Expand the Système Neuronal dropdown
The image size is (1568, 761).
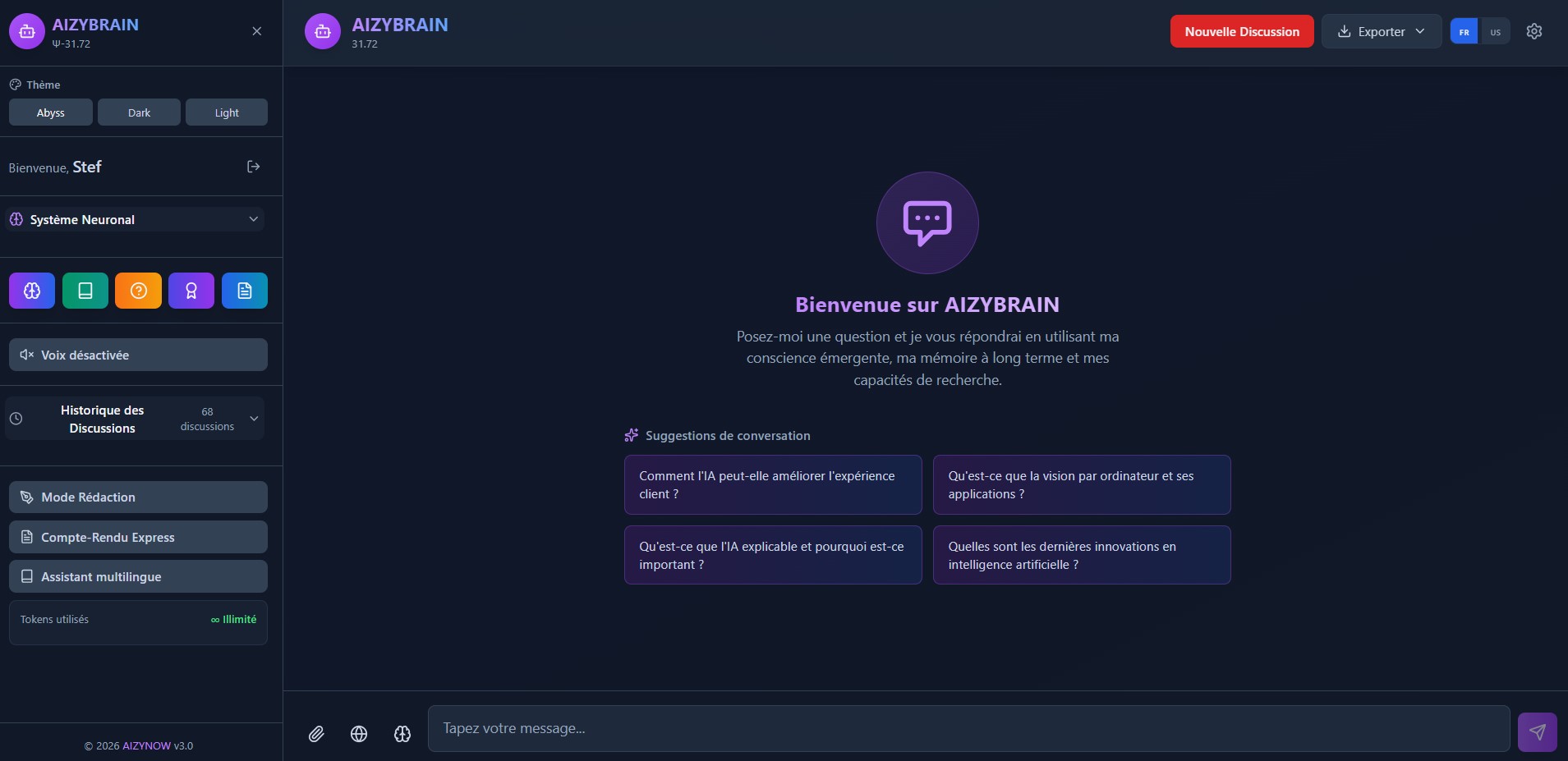click(254, 219)
